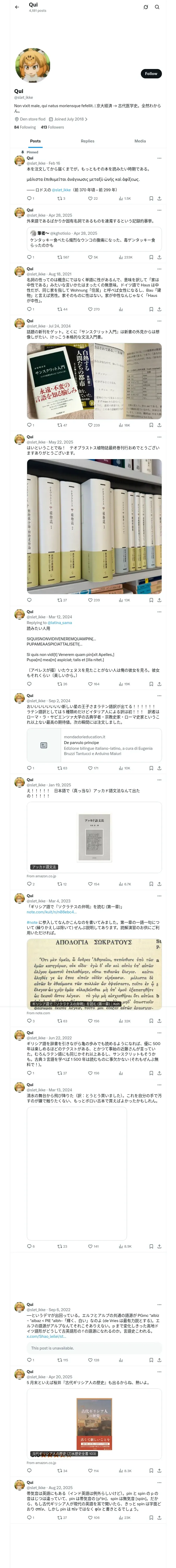Image resolution: width=176 pixels, height=1568 pixels.
Task: Open more options on the pinned post
Action: click(x=160, y=158)
